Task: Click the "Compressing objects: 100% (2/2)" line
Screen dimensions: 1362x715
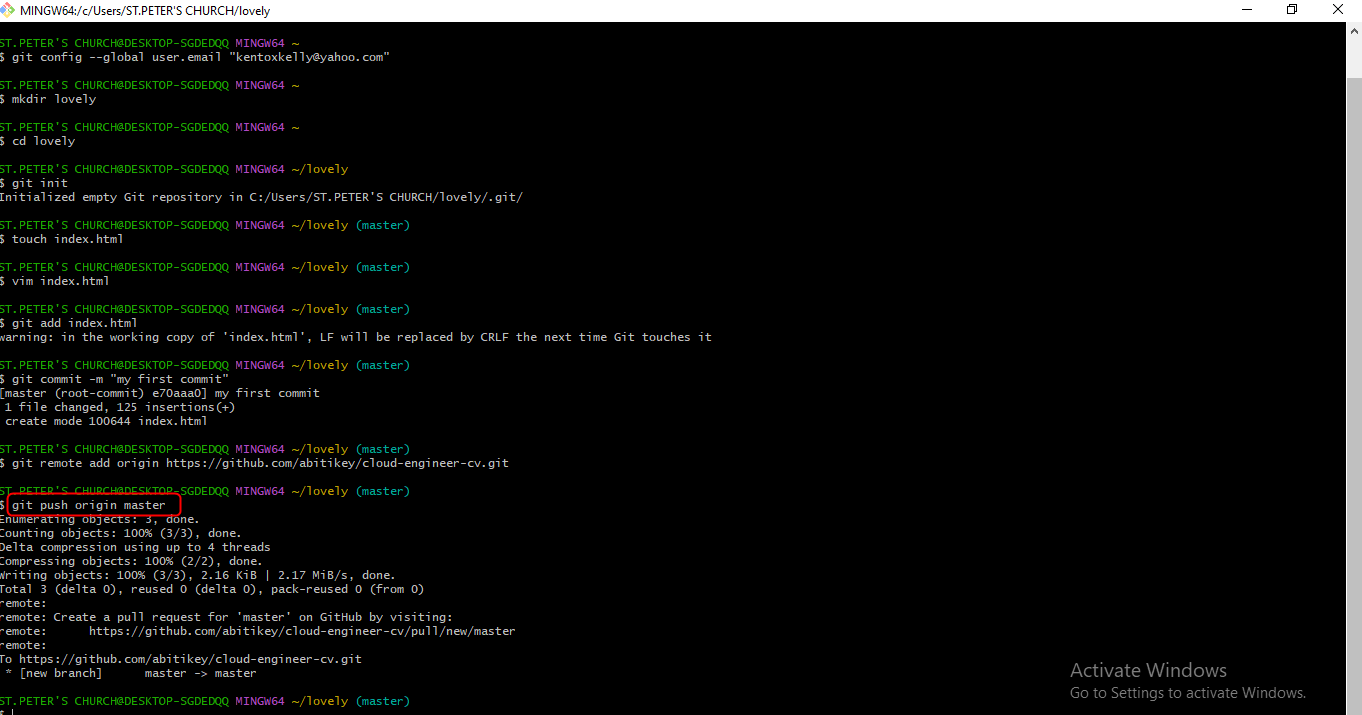Action: pos(131,561)
